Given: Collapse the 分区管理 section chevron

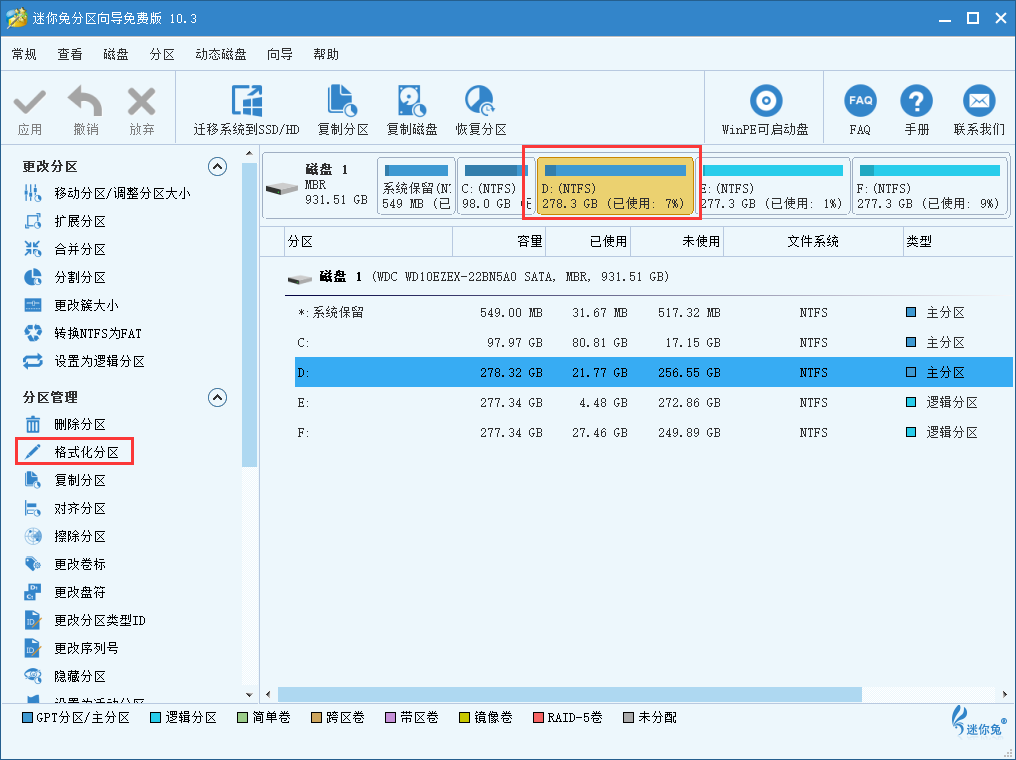Looking at the screenshot, I should [217, 397].
